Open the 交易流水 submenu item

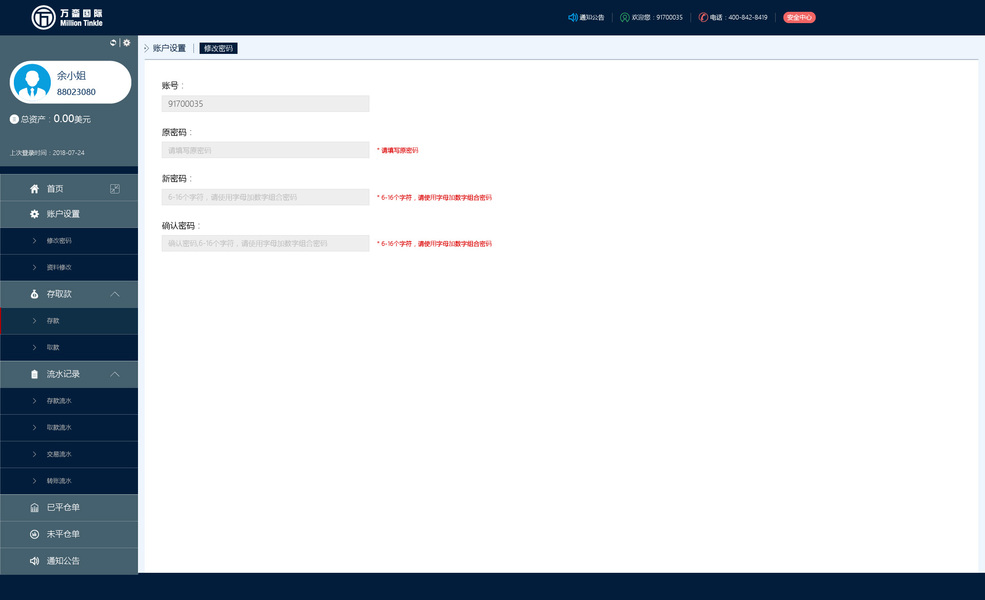(69, 454)
